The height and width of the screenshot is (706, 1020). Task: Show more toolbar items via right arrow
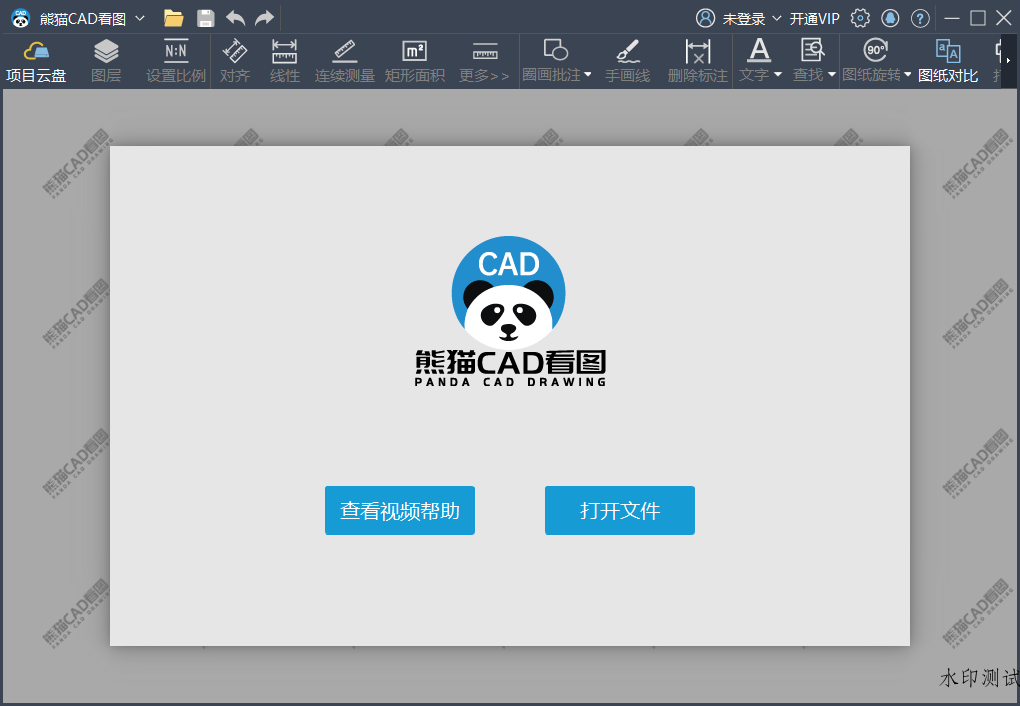[1008, 61]
